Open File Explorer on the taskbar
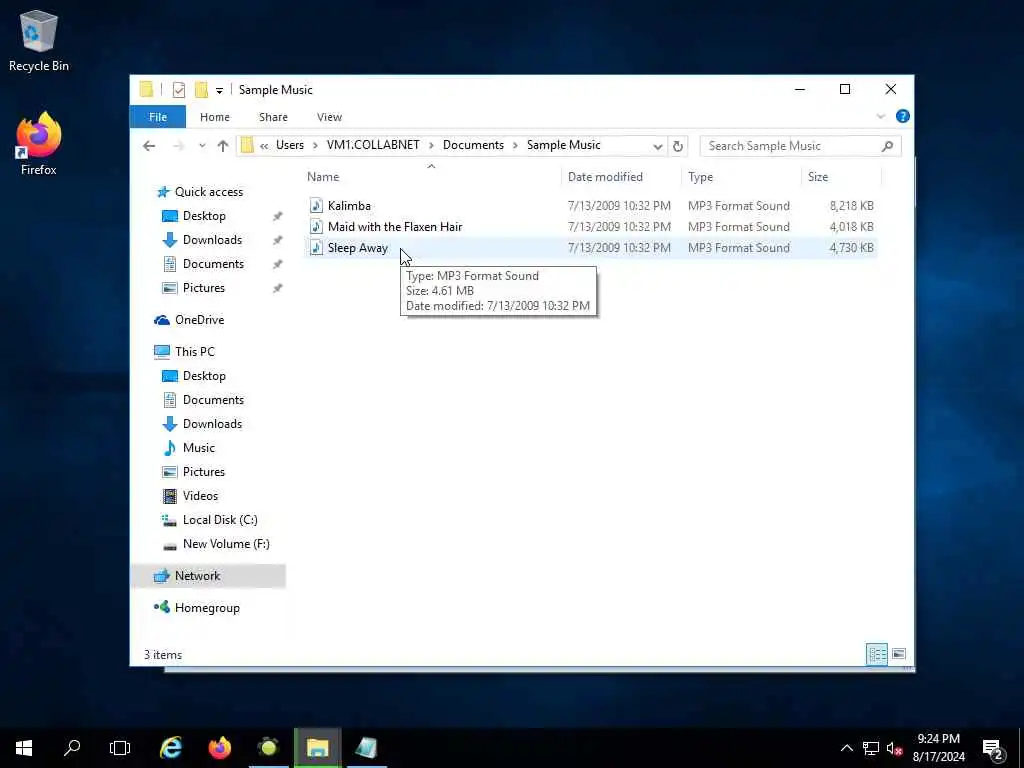 317,748
